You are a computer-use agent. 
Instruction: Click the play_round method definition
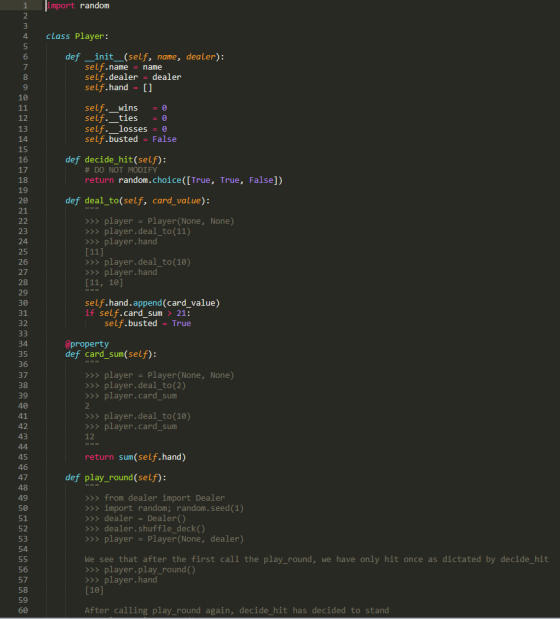(x=116, y=478)
